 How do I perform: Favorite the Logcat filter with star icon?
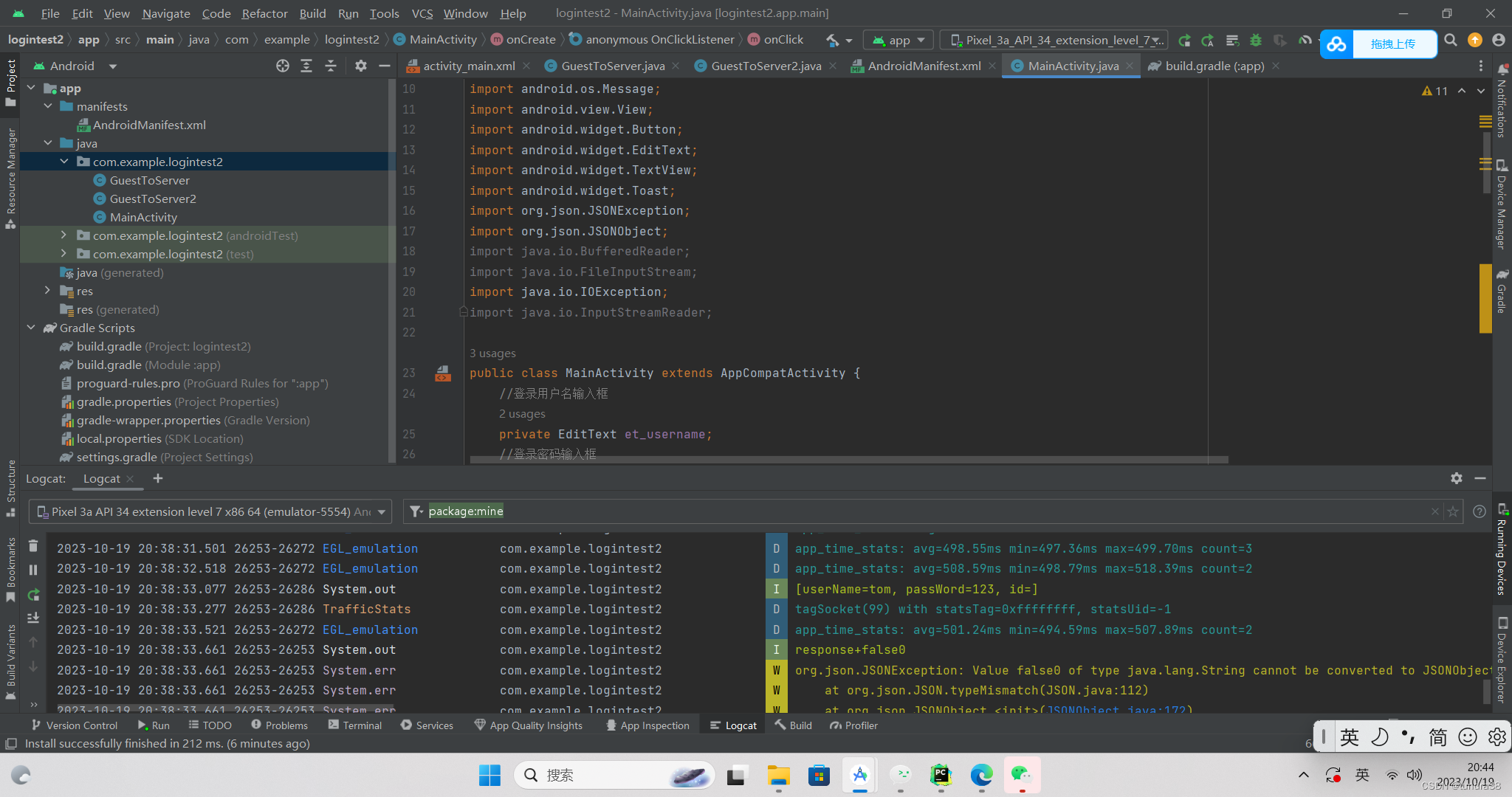point(1453,511)
